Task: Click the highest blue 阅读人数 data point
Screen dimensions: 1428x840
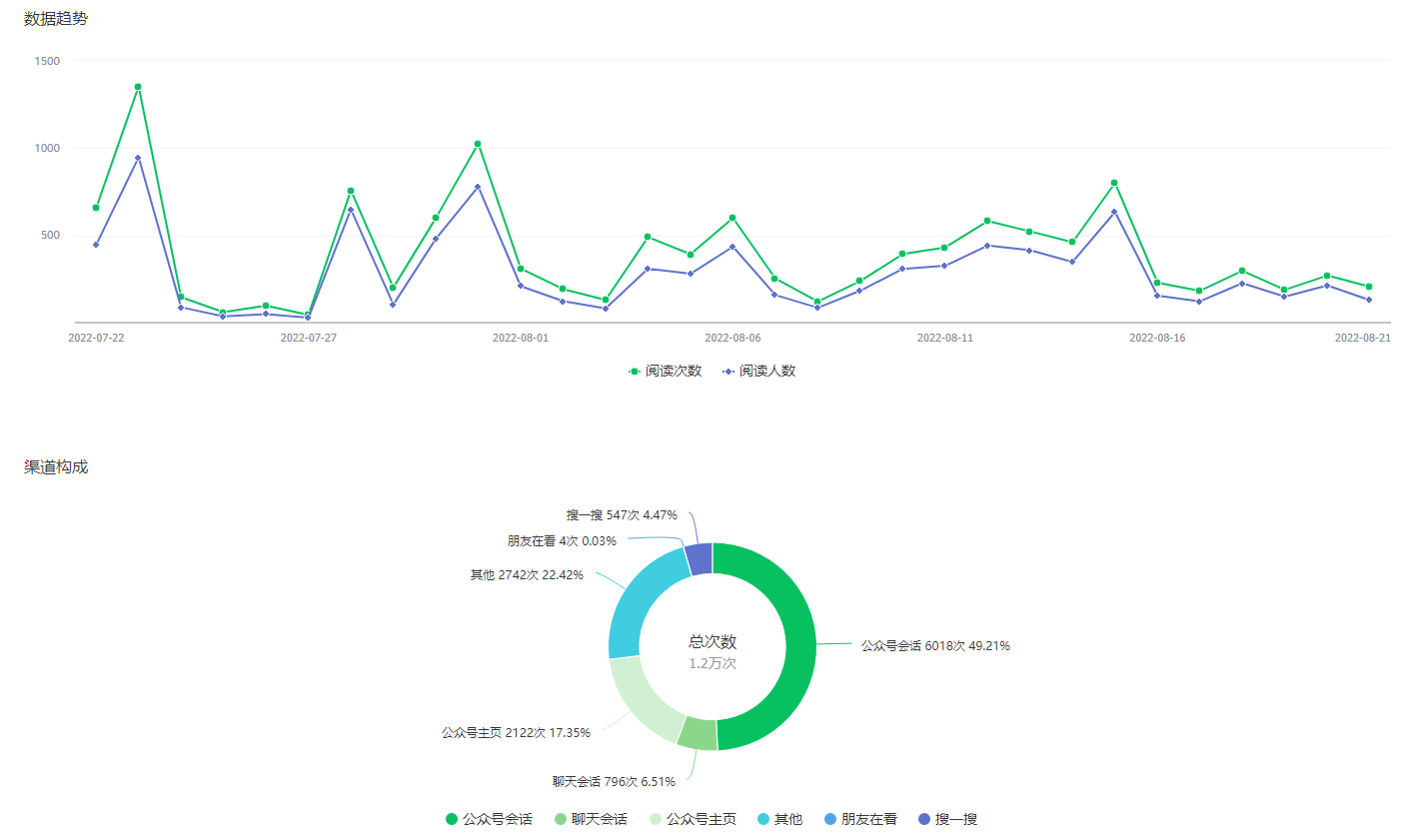Action: pyautogui.click(x=138, y=158)
